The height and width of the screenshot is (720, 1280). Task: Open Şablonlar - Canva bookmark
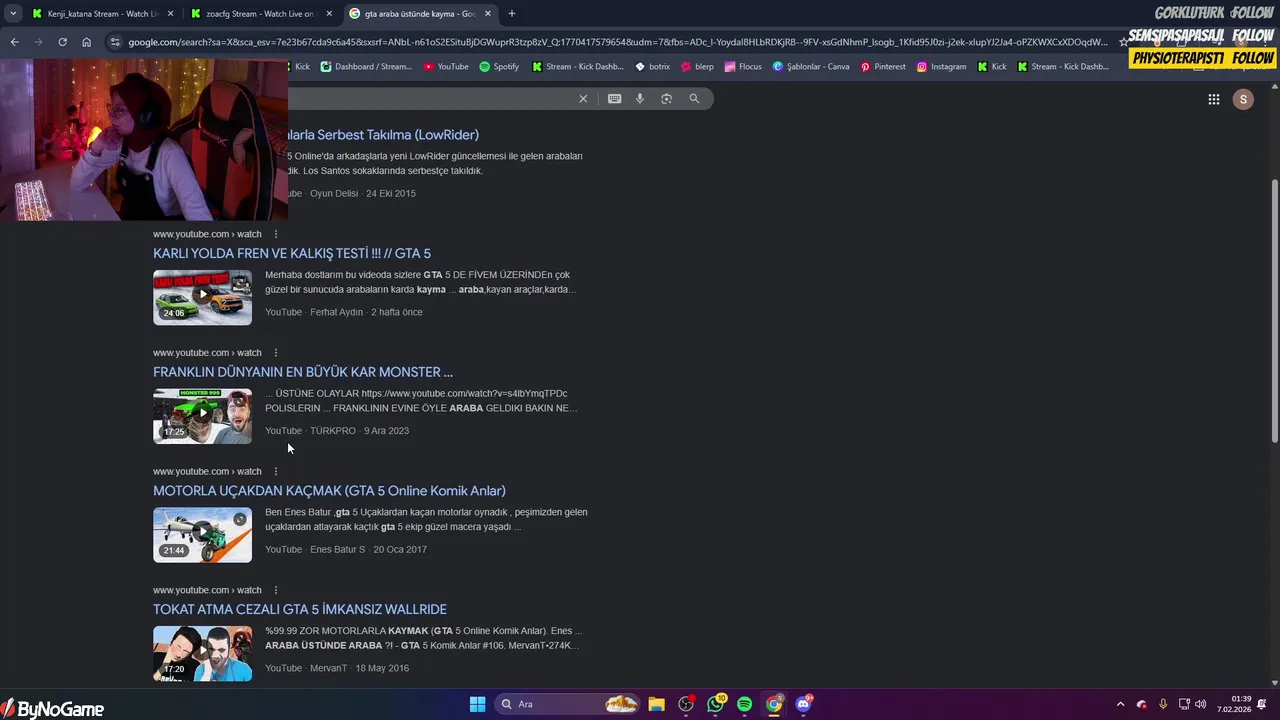click(x=811, y=66)
